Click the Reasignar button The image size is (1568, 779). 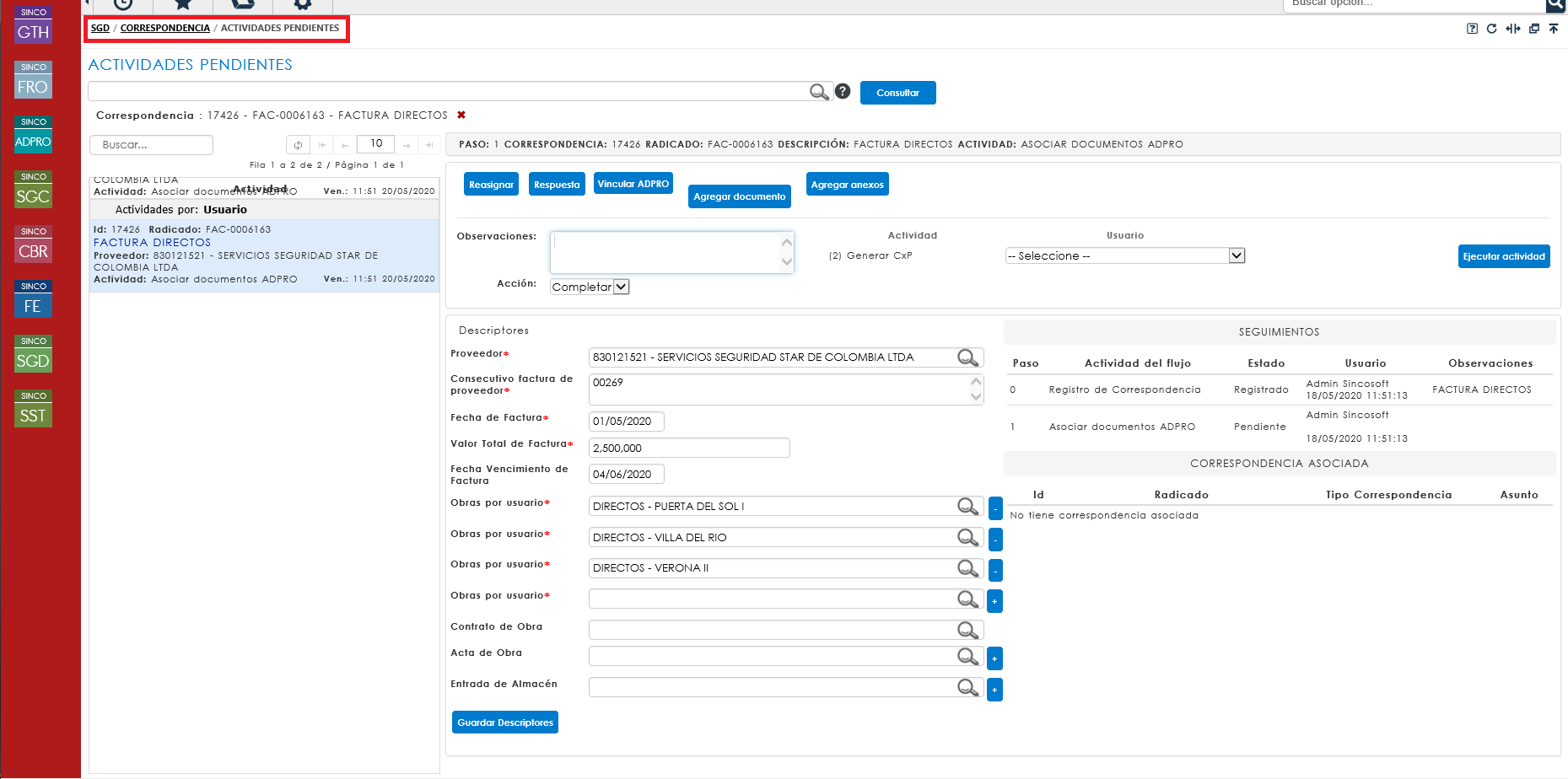point(491,185)
